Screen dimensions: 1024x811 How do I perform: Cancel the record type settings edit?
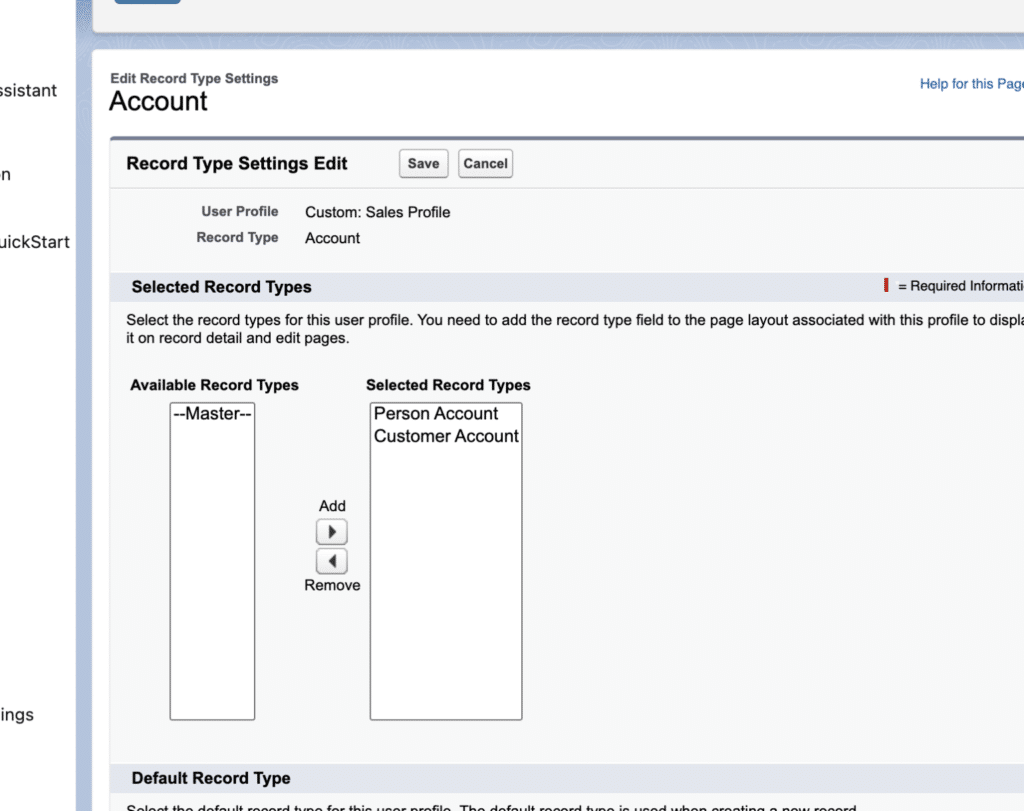[x=485, y=164]
